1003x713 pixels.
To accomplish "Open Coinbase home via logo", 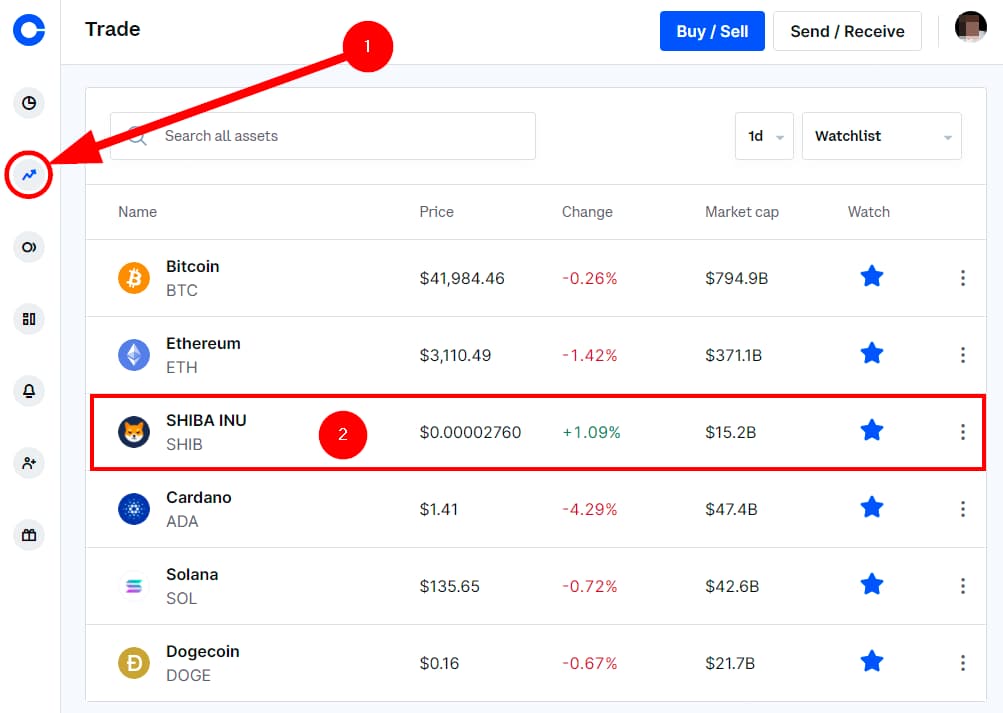I will point(29,30).
